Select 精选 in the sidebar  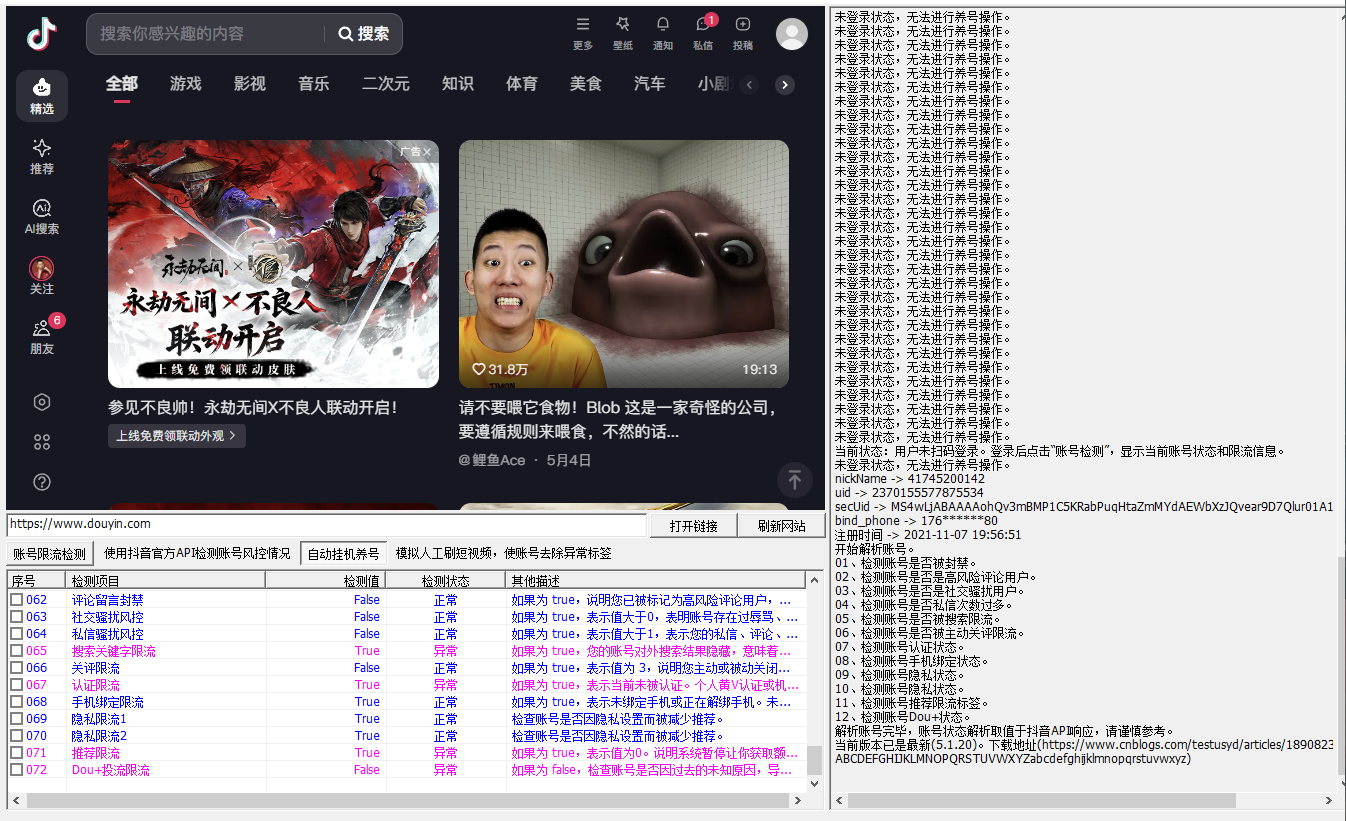pyautogui.click(x=42, y=96)
